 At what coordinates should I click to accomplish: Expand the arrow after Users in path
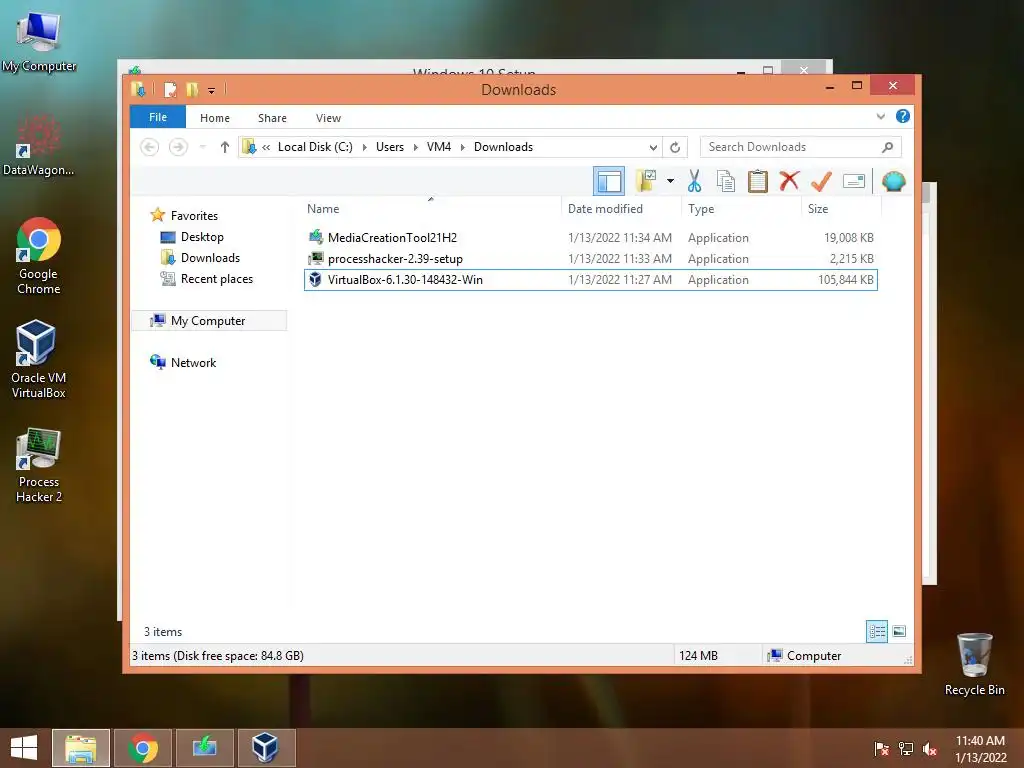tap(415, 148)
